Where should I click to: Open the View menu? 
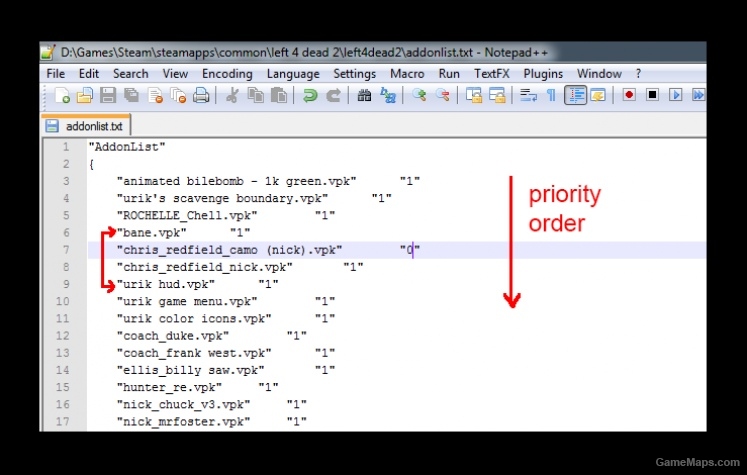175,74
